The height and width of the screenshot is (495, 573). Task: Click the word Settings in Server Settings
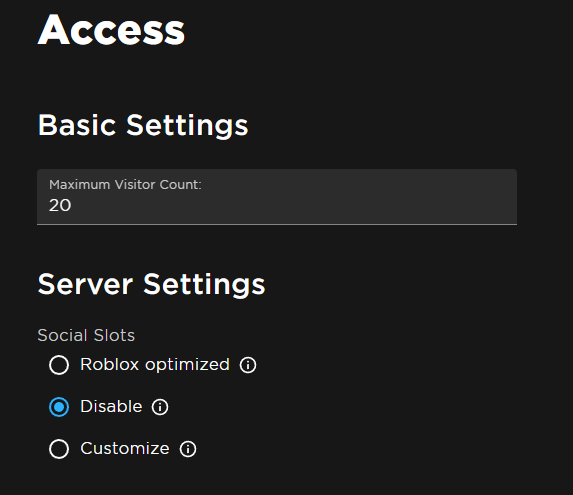204,285
